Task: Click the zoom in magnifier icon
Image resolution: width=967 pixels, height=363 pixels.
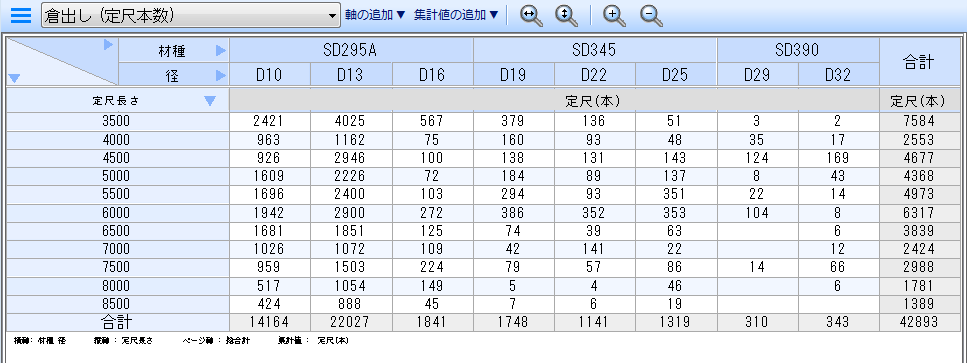Action: [x=614, y=15]
